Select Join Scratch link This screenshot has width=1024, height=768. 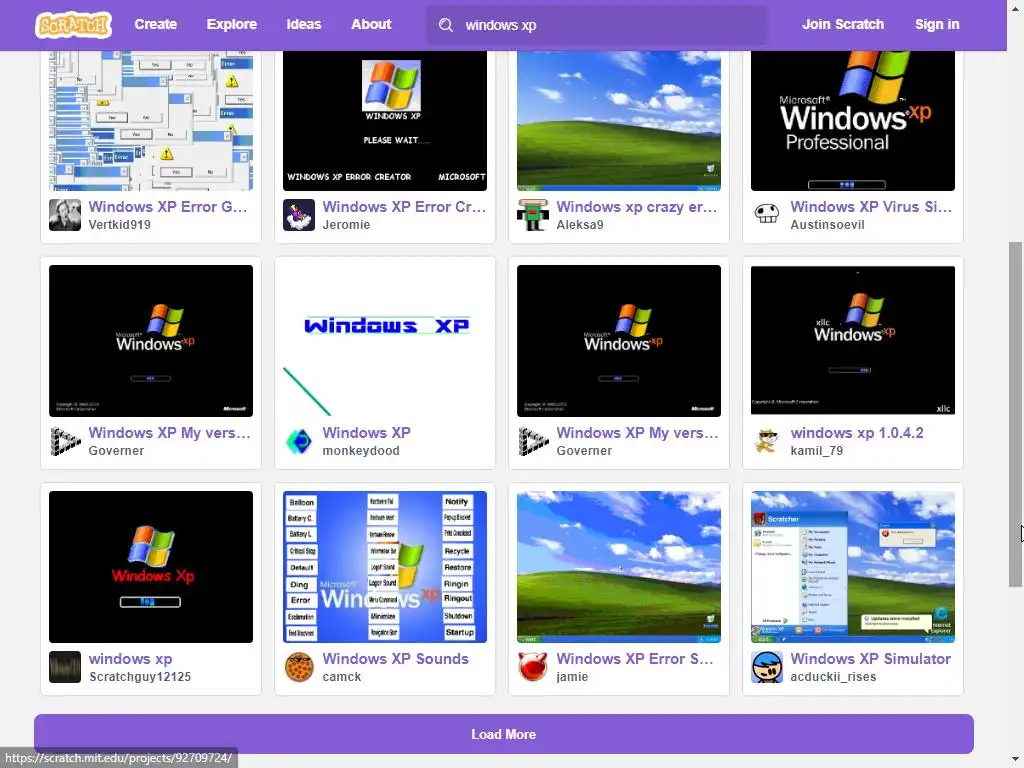pyautogui.click(x=842, y=24)
